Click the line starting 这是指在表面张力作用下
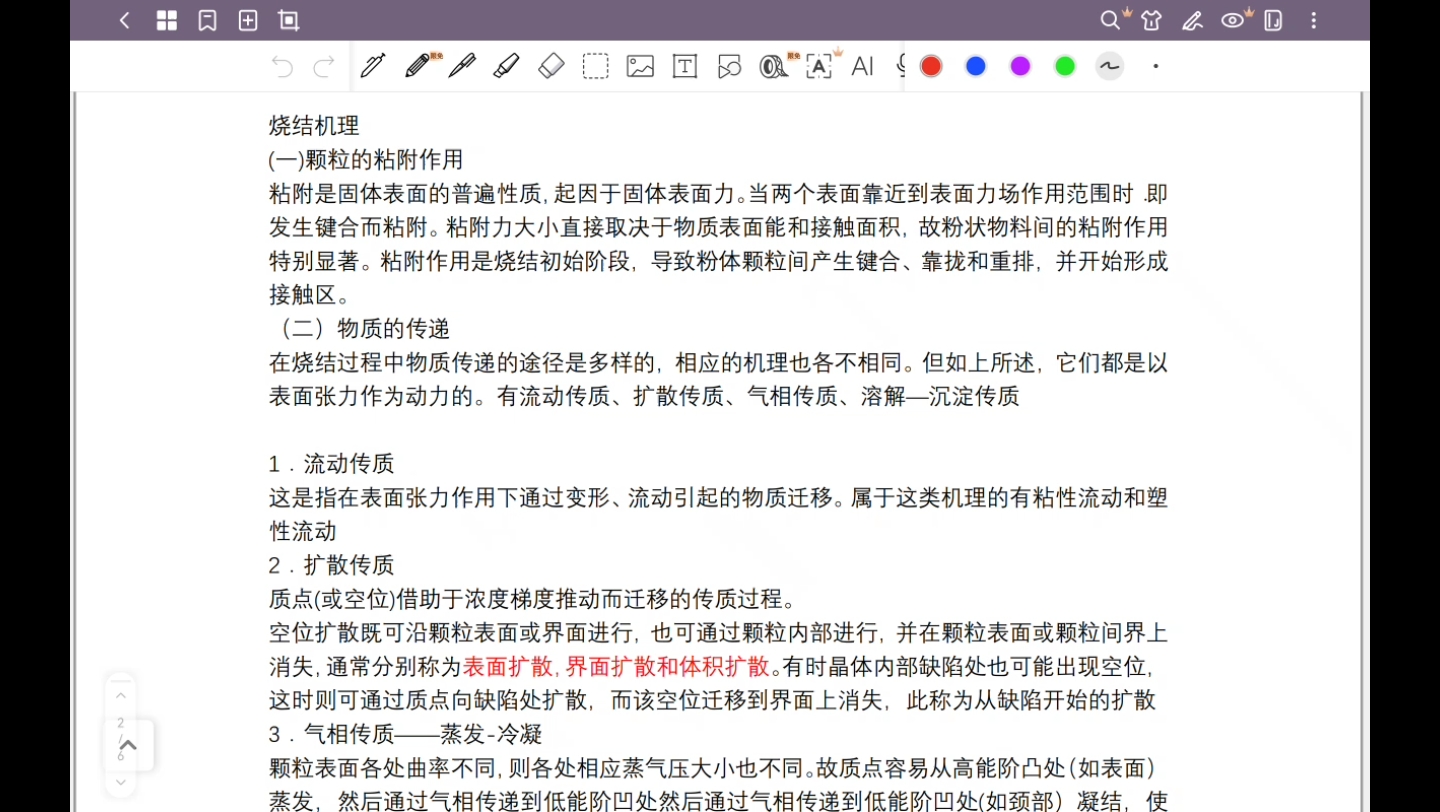Viewport: 1440px width, 812px height. click(718, 498)
